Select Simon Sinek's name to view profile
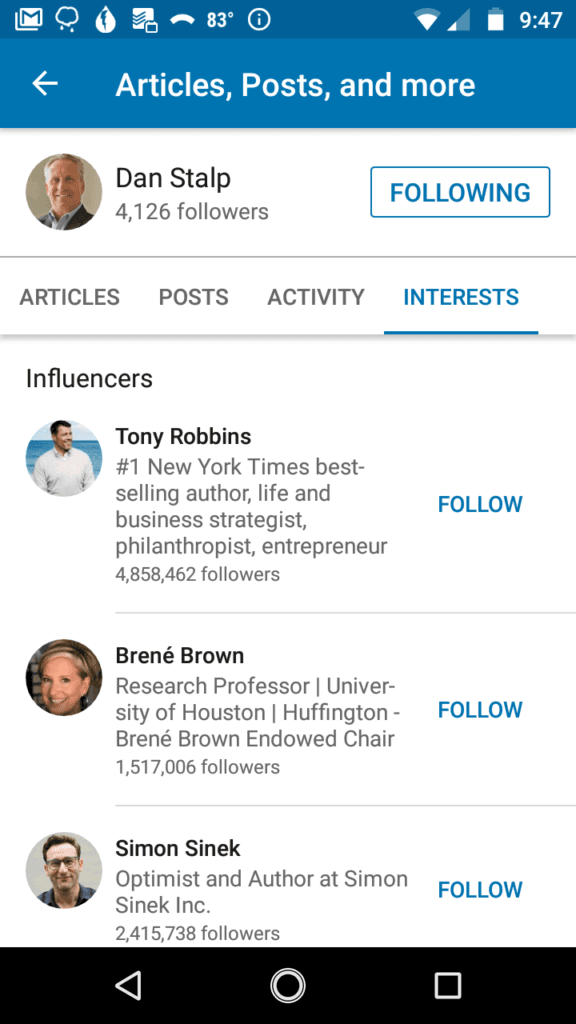The height and width of the screenshot is (1024, 576). (177, 848)
